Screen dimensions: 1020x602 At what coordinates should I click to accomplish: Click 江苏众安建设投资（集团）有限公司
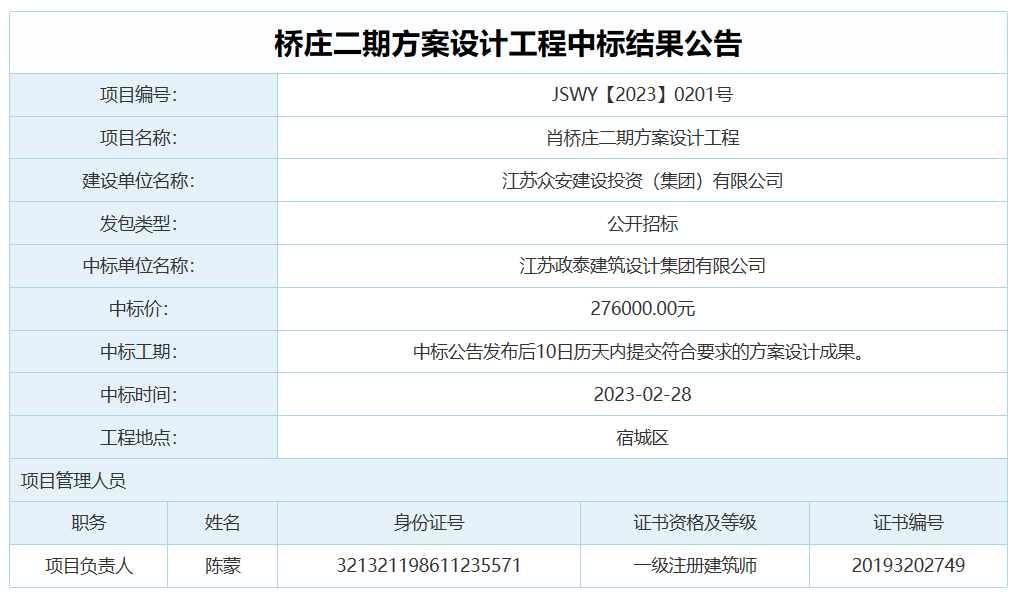(x=642, y=181)
